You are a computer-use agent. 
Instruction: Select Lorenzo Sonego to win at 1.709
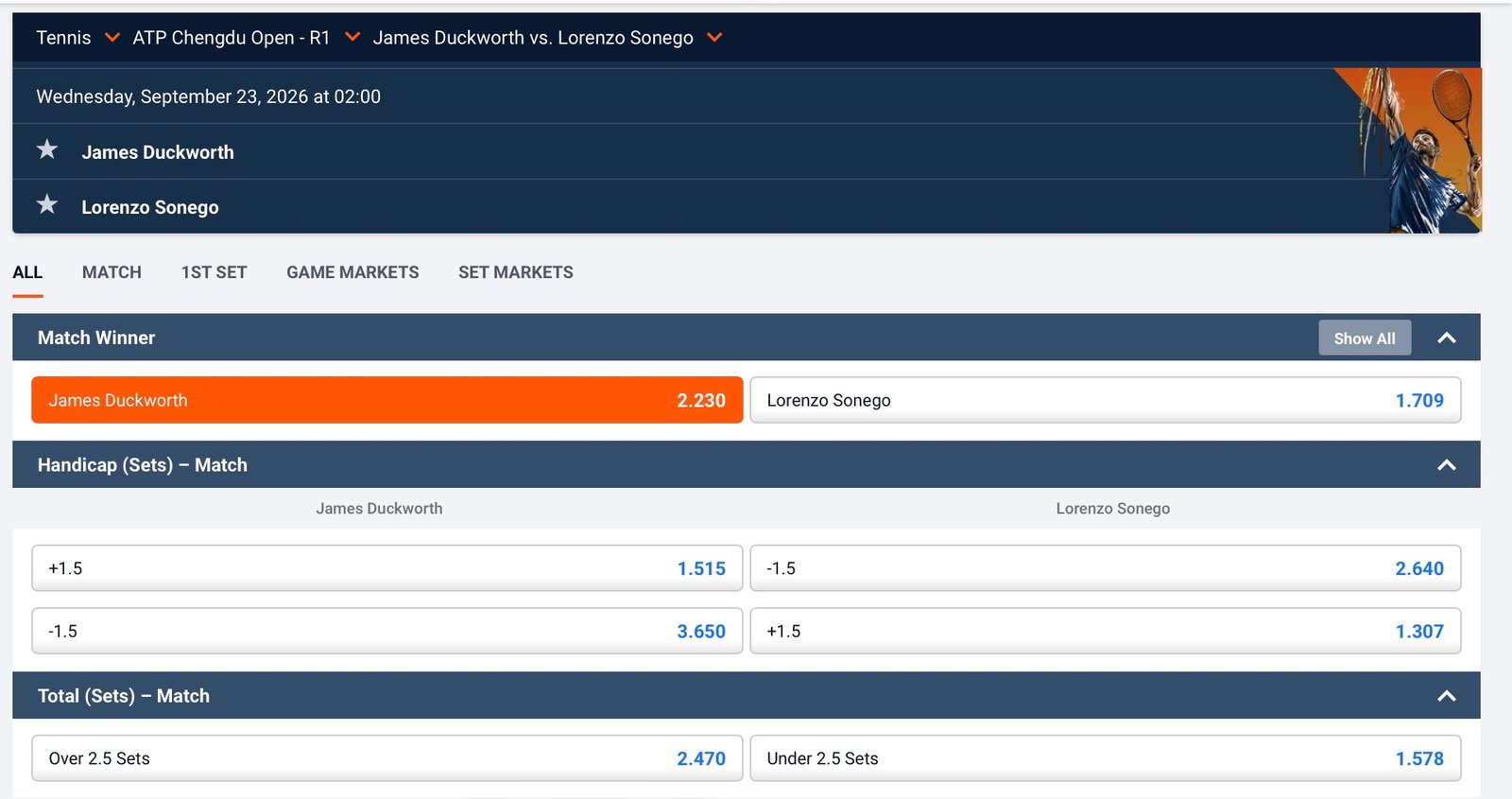[x=1106, y=400]
